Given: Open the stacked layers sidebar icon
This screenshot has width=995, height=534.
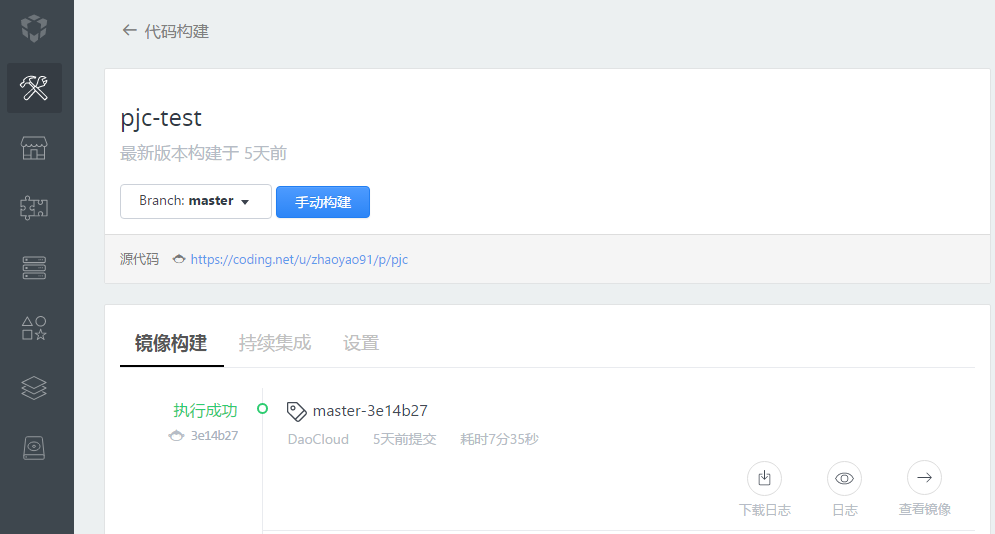Looking at the screenshot, I should tap(34, 388).
